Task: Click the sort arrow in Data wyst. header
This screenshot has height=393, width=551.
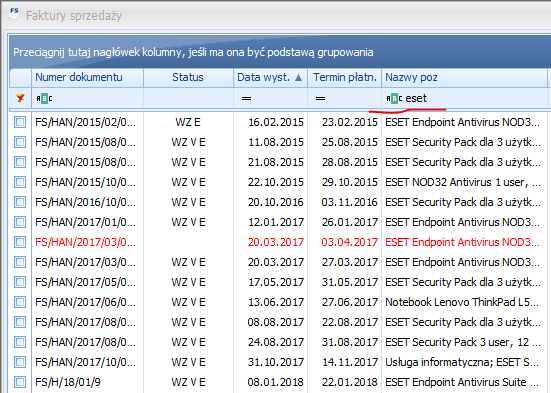Action: (x=298, y=77)
